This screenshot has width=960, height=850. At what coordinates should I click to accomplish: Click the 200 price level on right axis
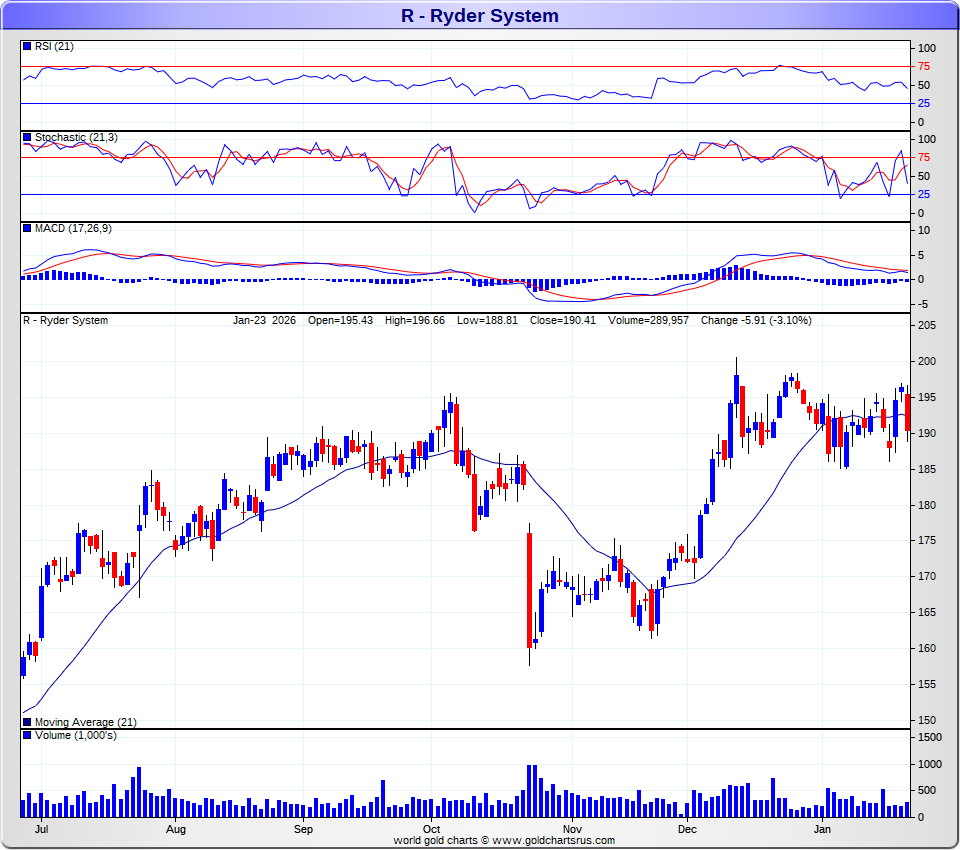[927, 361]
